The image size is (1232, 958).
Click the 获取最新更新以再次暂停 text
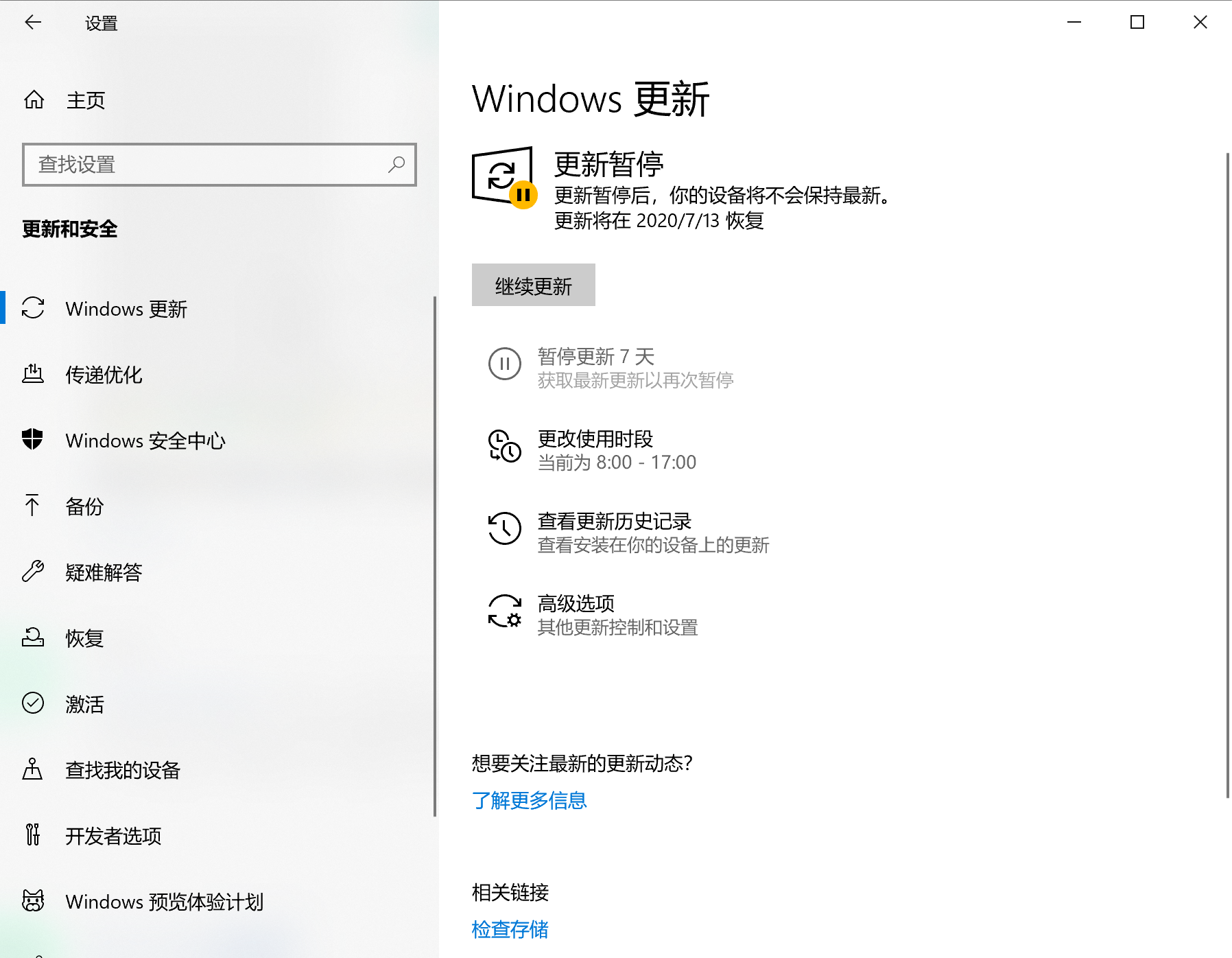[x=636, y=380]
